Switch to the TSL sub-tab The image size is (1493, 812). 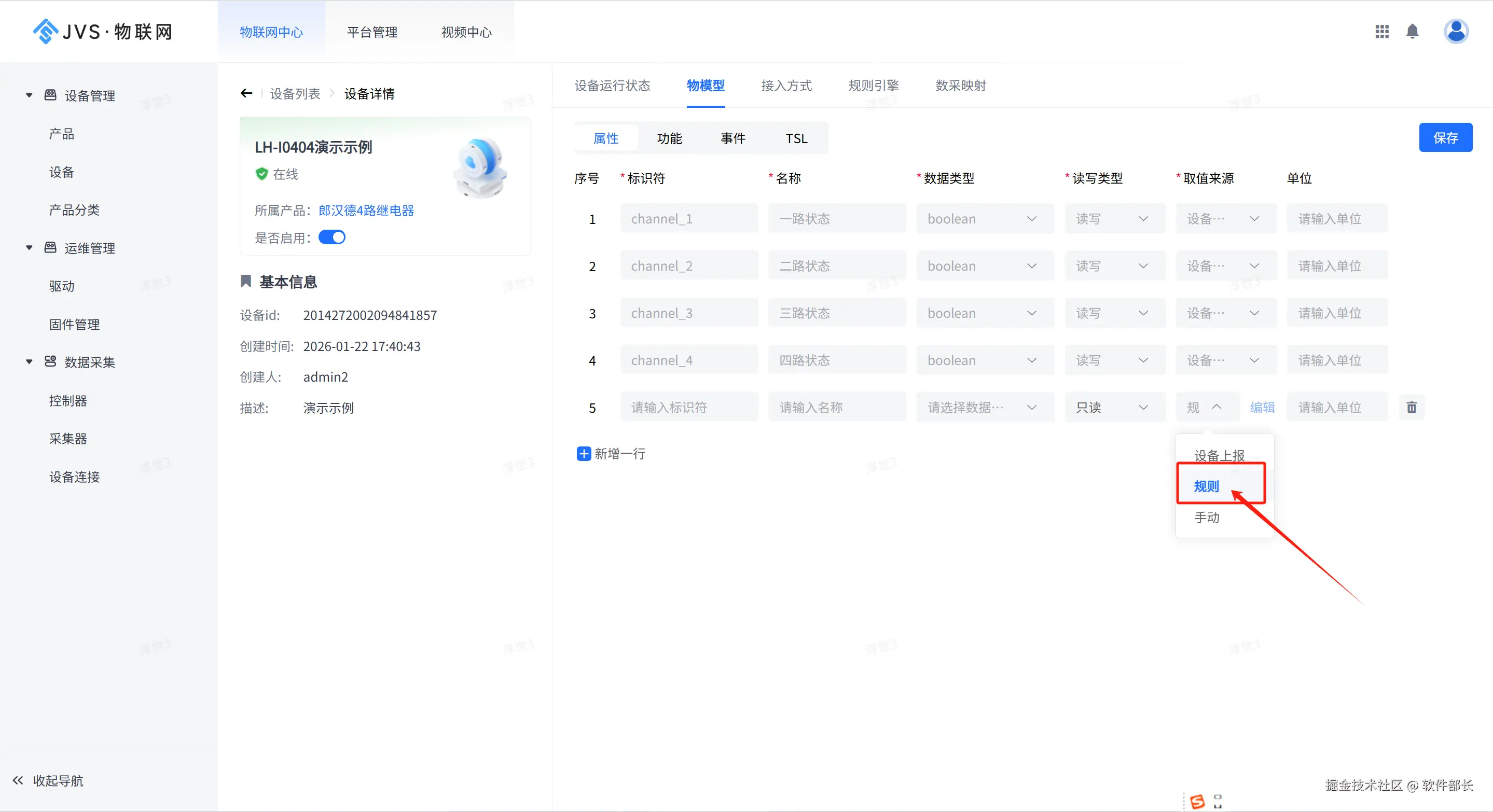(x=796, y=138)
